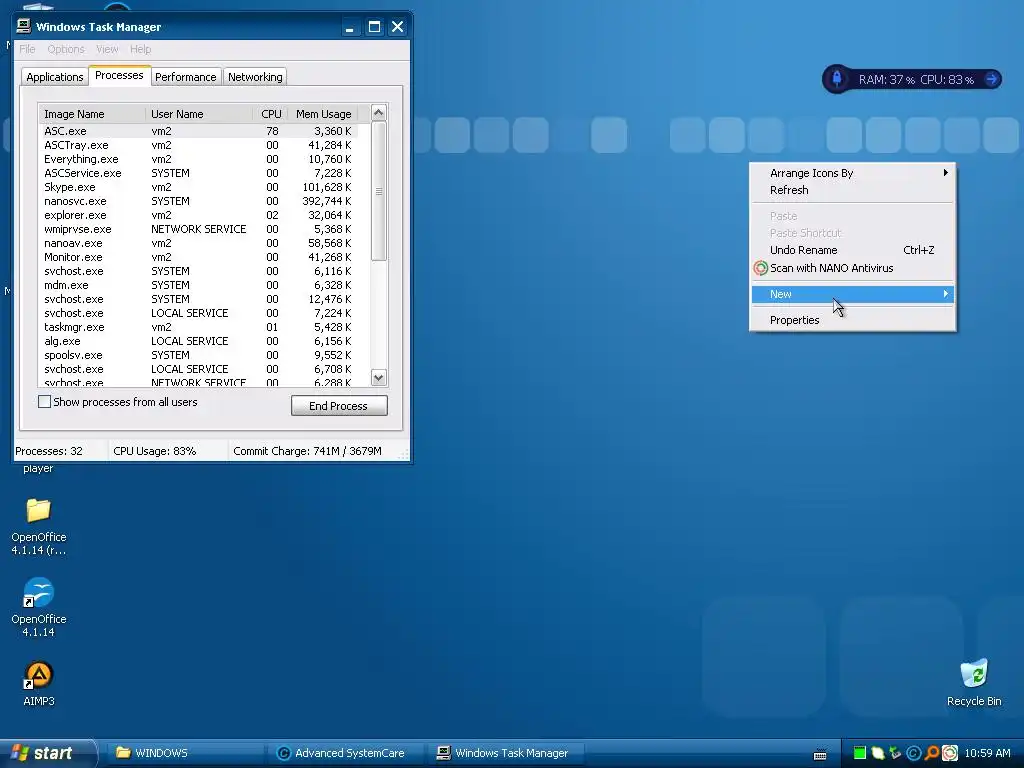Select the explorer.exe process row
This screenshot has width=1024, height=768.
pos(199,215)
